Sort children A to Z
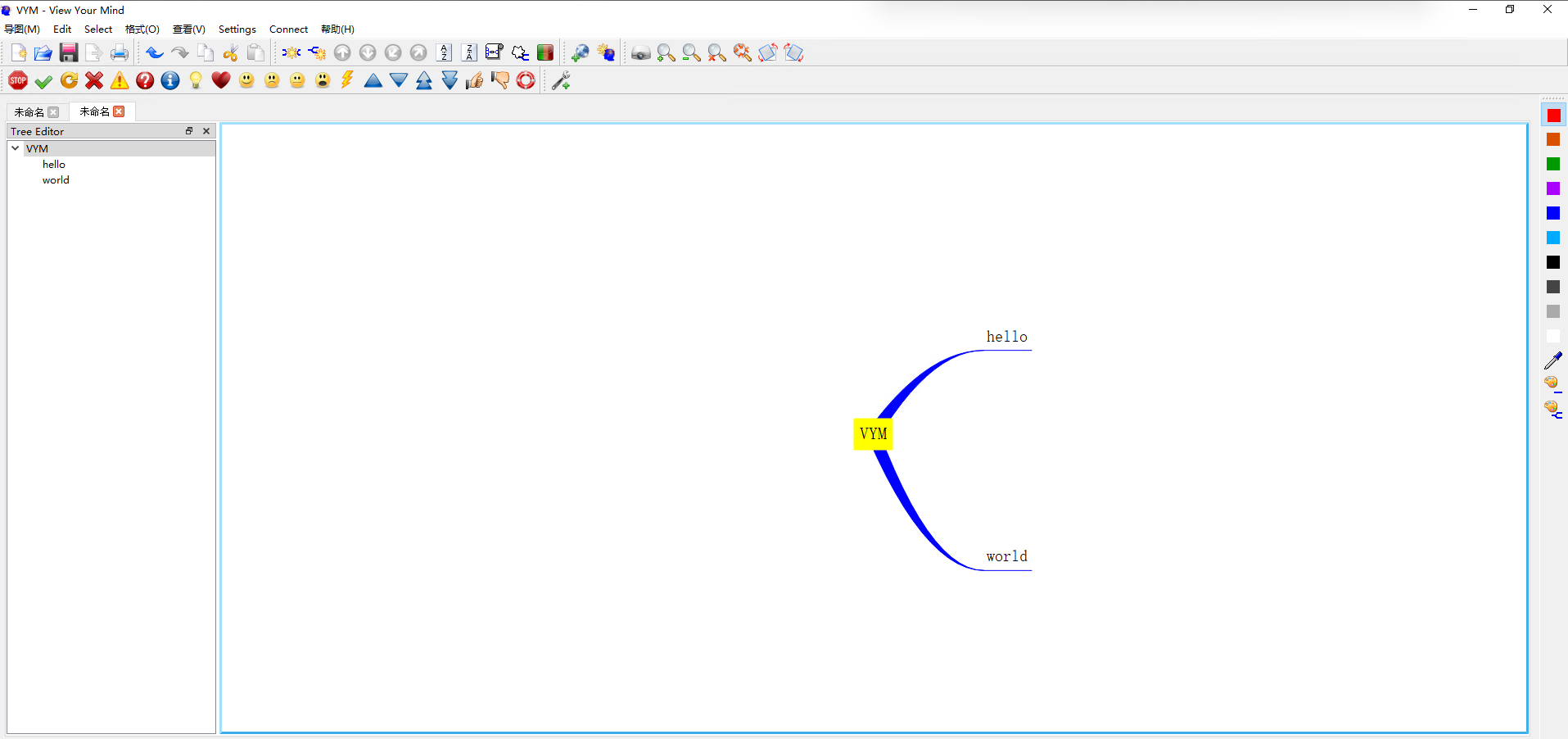The width and height of the screenshot is (1568, 739). (x=444, y=53)
